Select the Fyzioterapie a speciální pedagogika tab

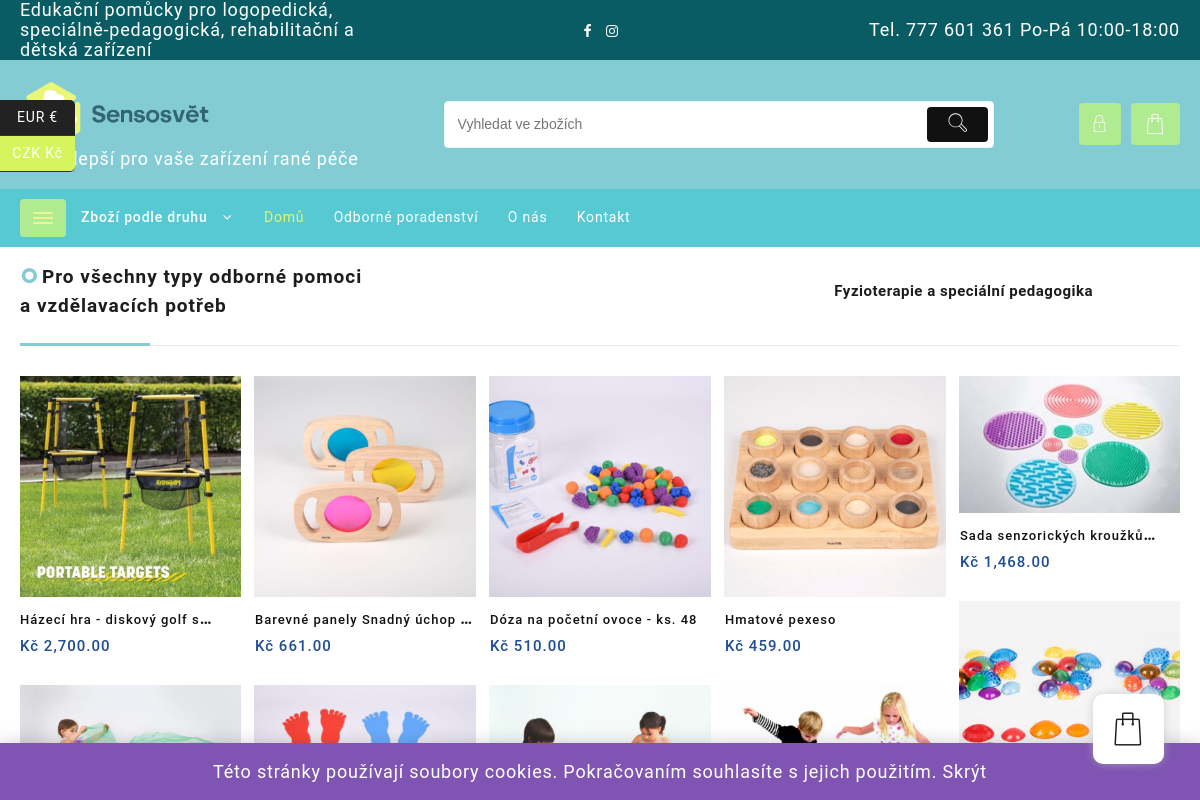click(963, 291)
